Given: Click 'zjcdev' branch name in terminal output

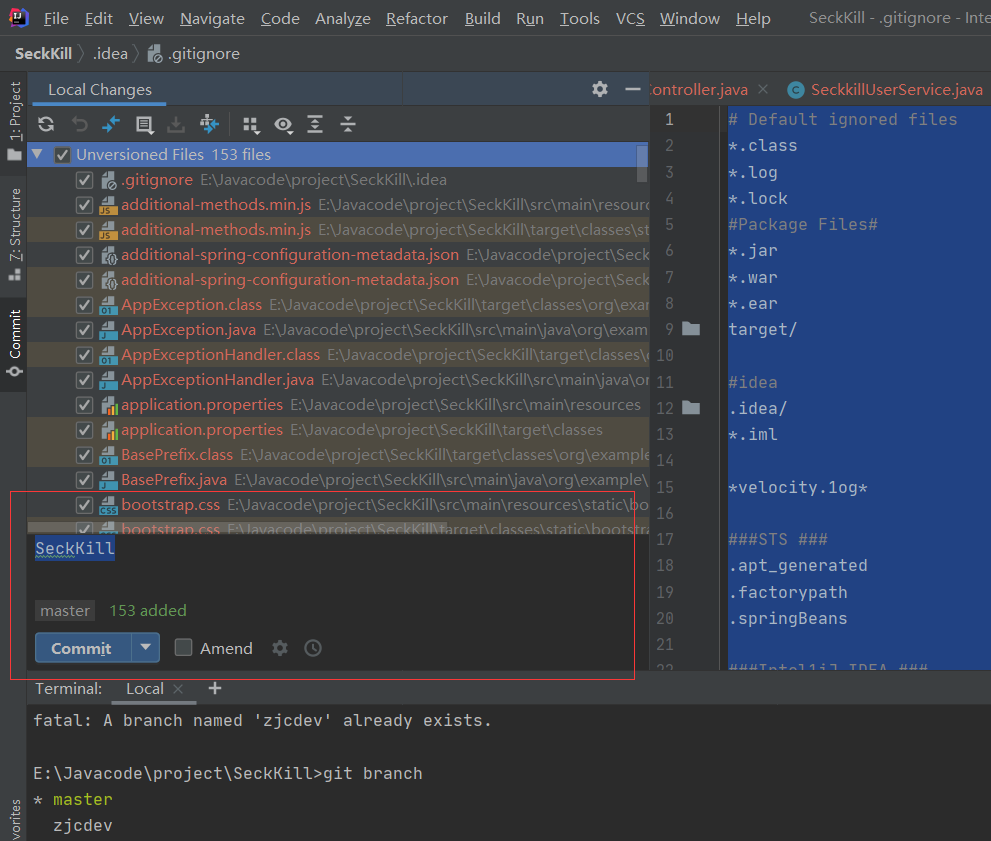Looking at the screenshot, I should tap(82, 826).
